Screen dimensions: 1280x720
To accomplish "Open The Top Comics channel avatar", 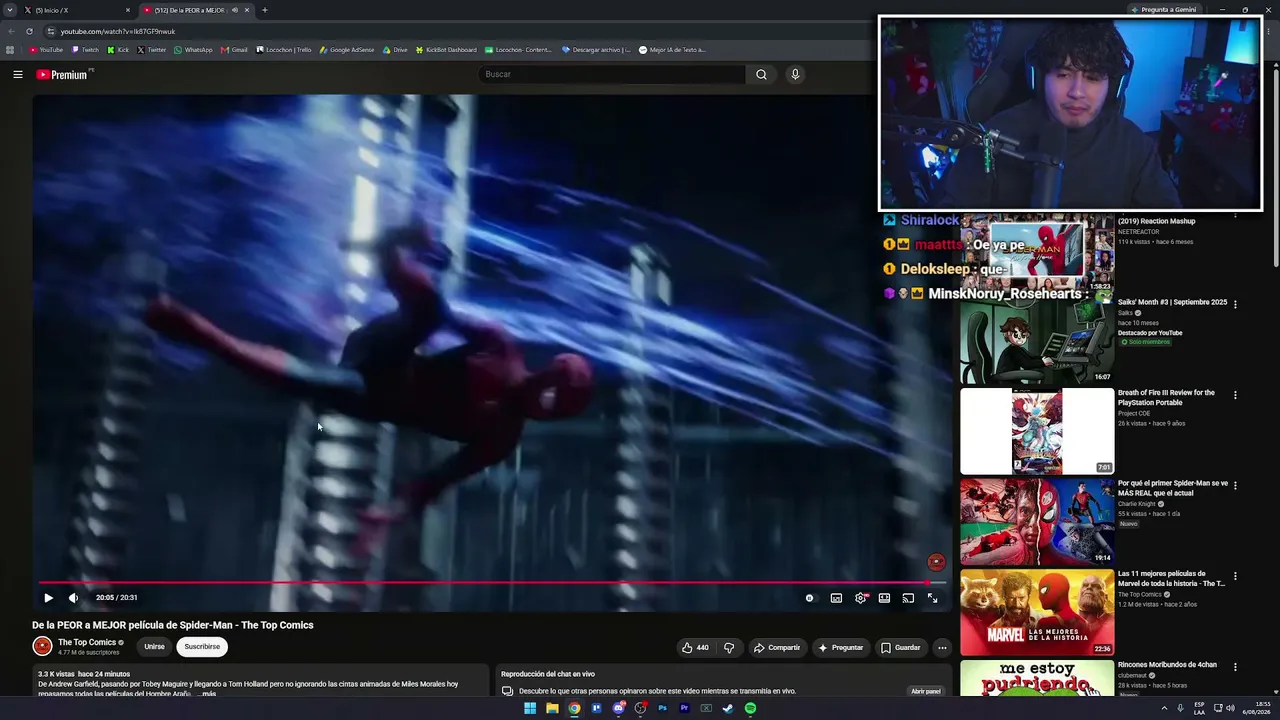I will click(42, 646).
